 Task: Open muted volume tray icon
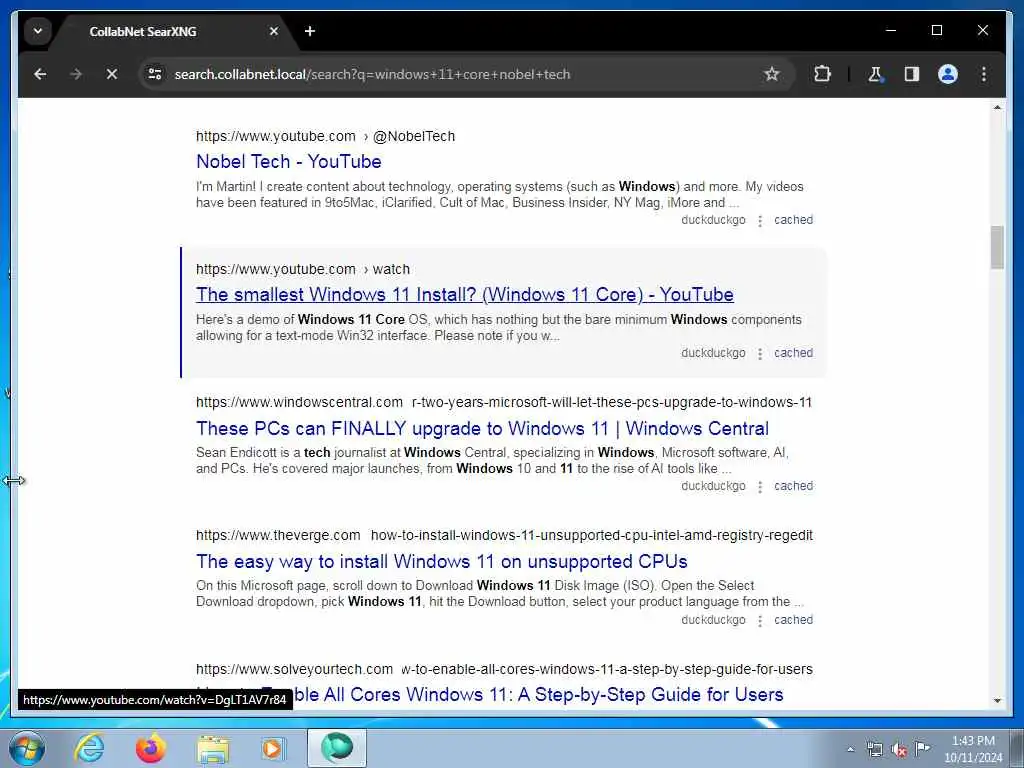click(899, 749)
